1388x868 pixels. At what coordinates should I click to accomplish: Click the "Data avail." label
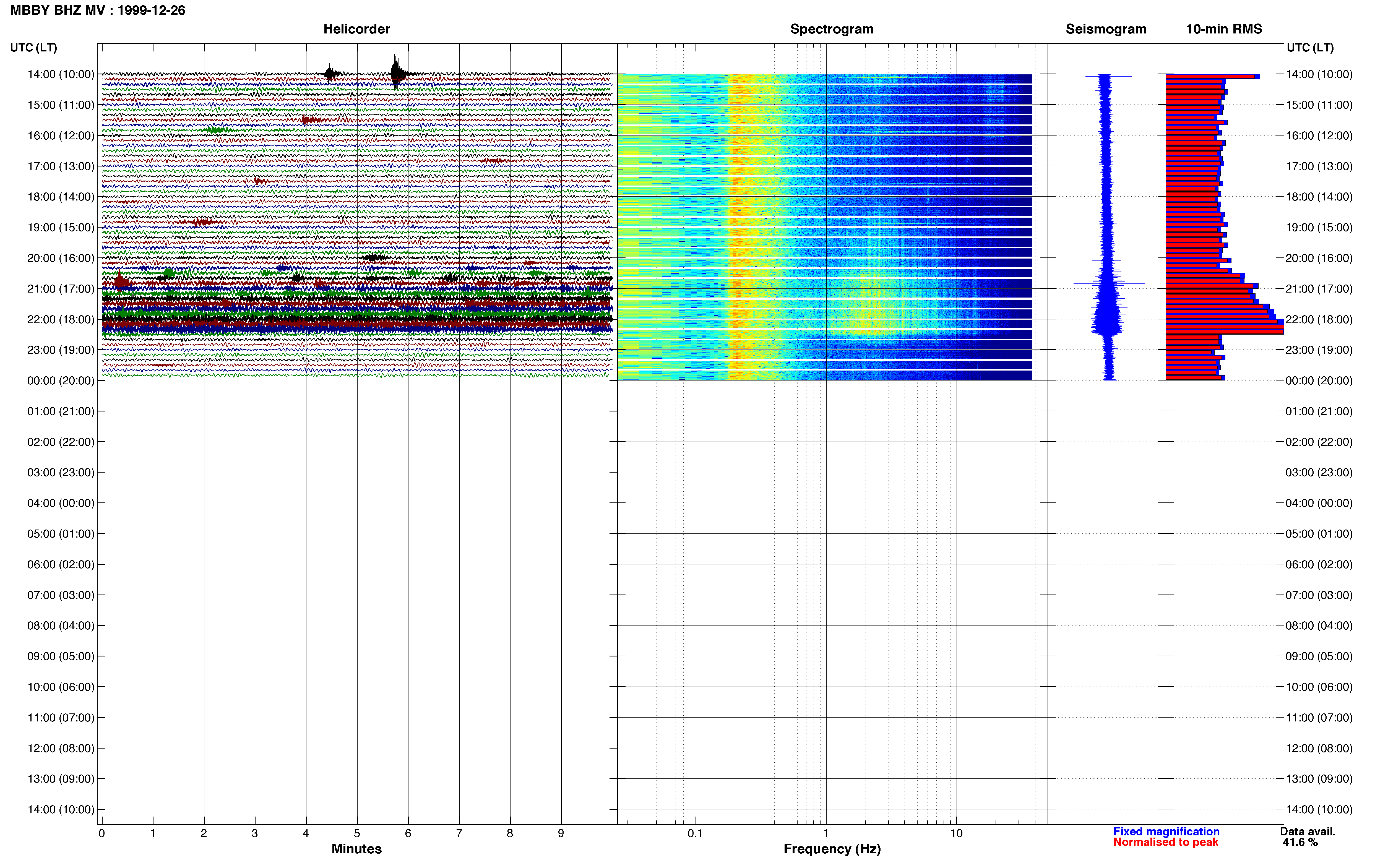[x=1308, y=831]
